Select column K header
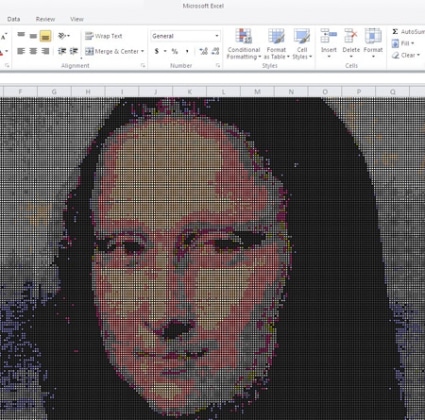The width and height of the screenshot is (425, 420). [190, 92]
